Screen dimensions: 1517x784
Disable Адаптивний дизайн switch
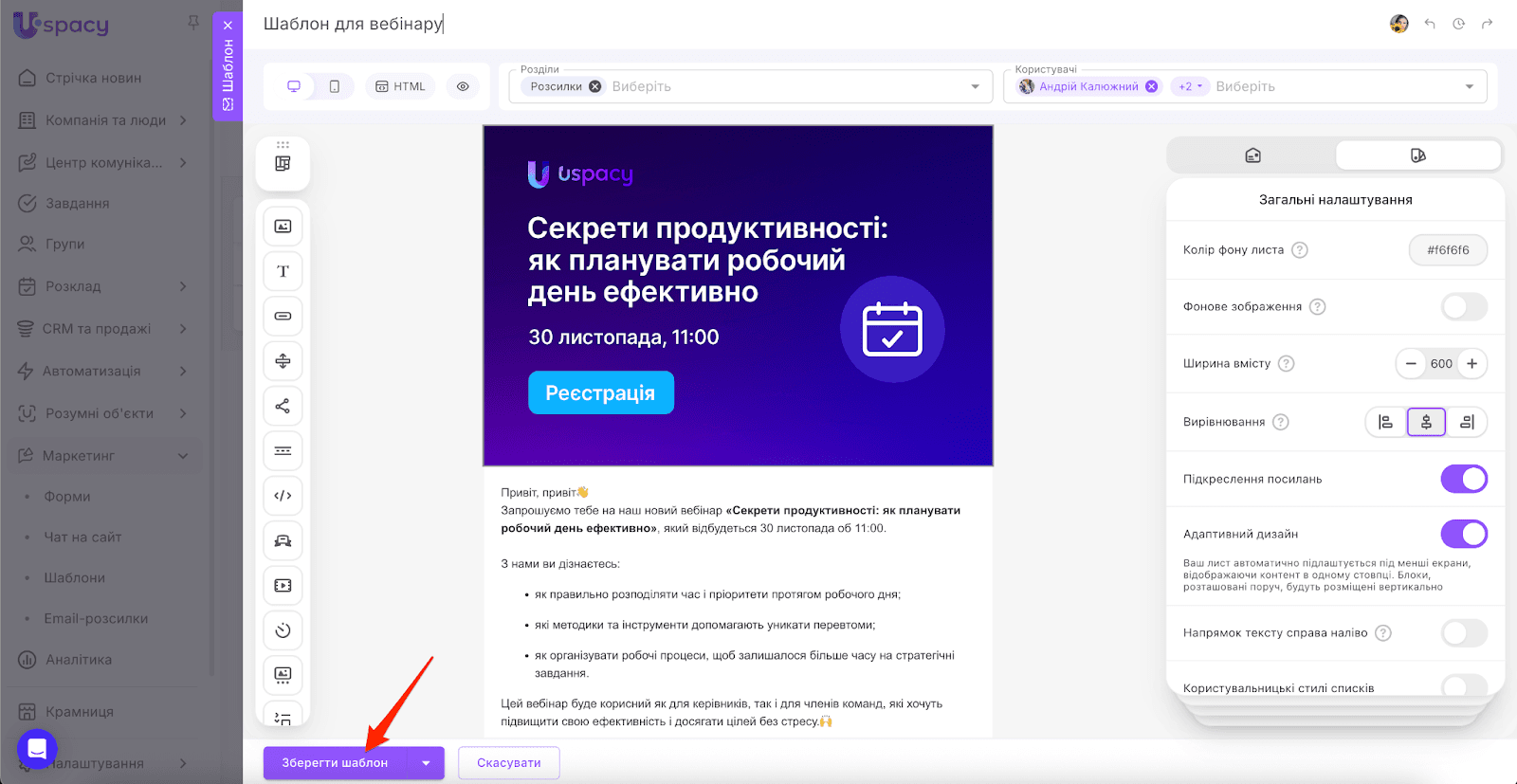1464,534
